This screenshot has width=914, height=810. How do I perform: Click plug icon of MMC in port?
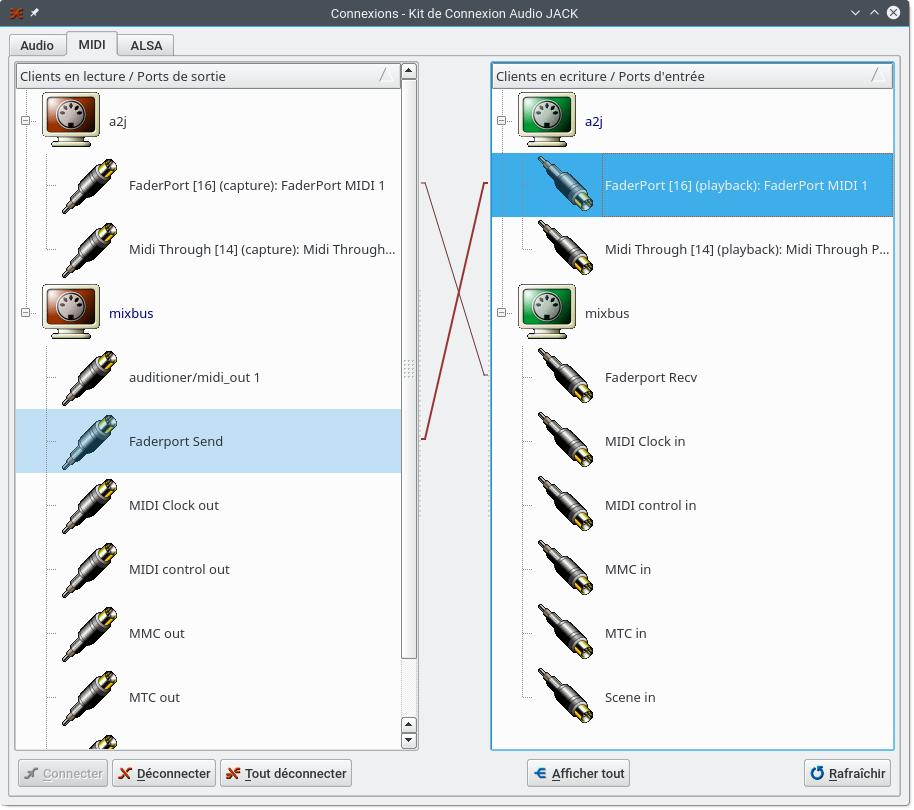565,568
